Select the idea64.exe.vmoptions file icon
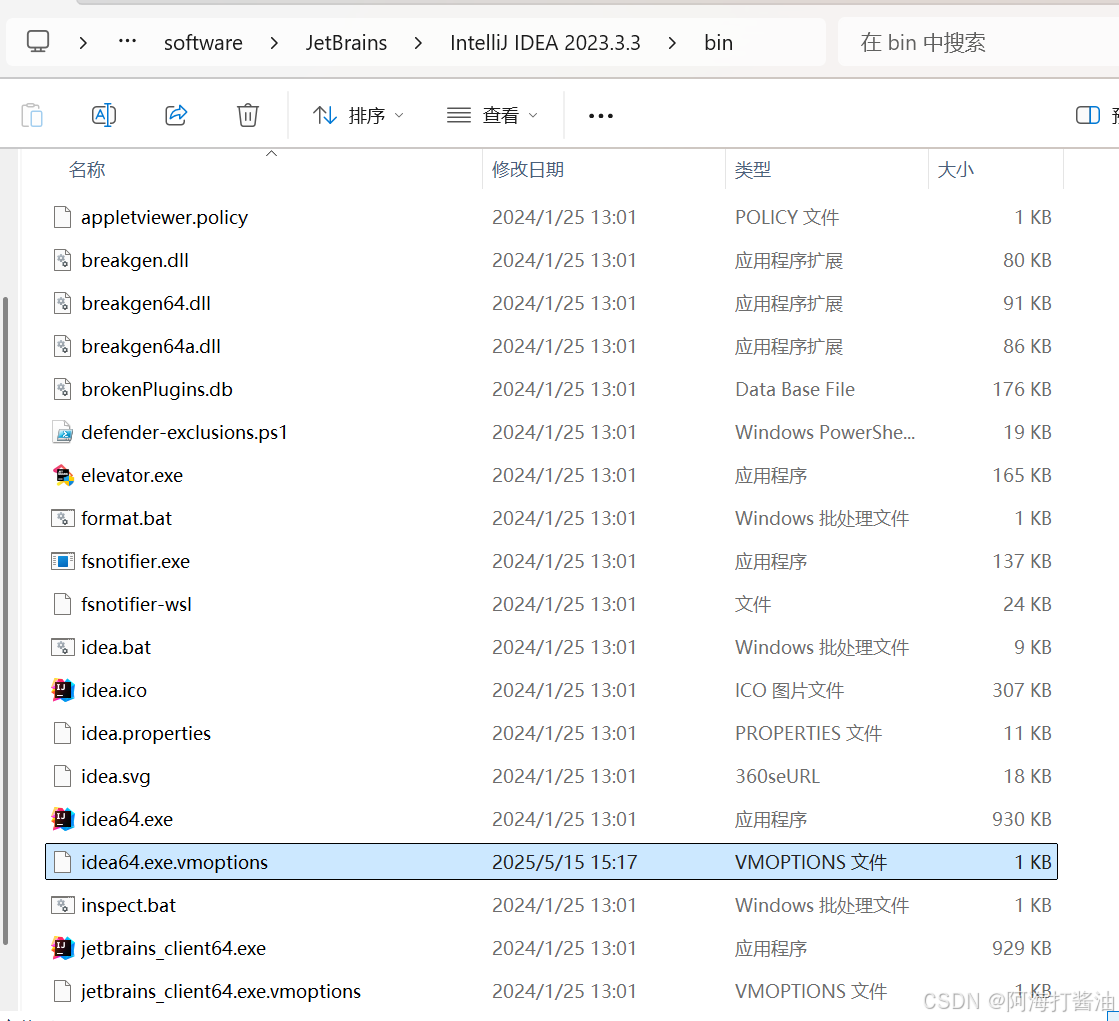 pyautogui.click(x=63, y=863)
